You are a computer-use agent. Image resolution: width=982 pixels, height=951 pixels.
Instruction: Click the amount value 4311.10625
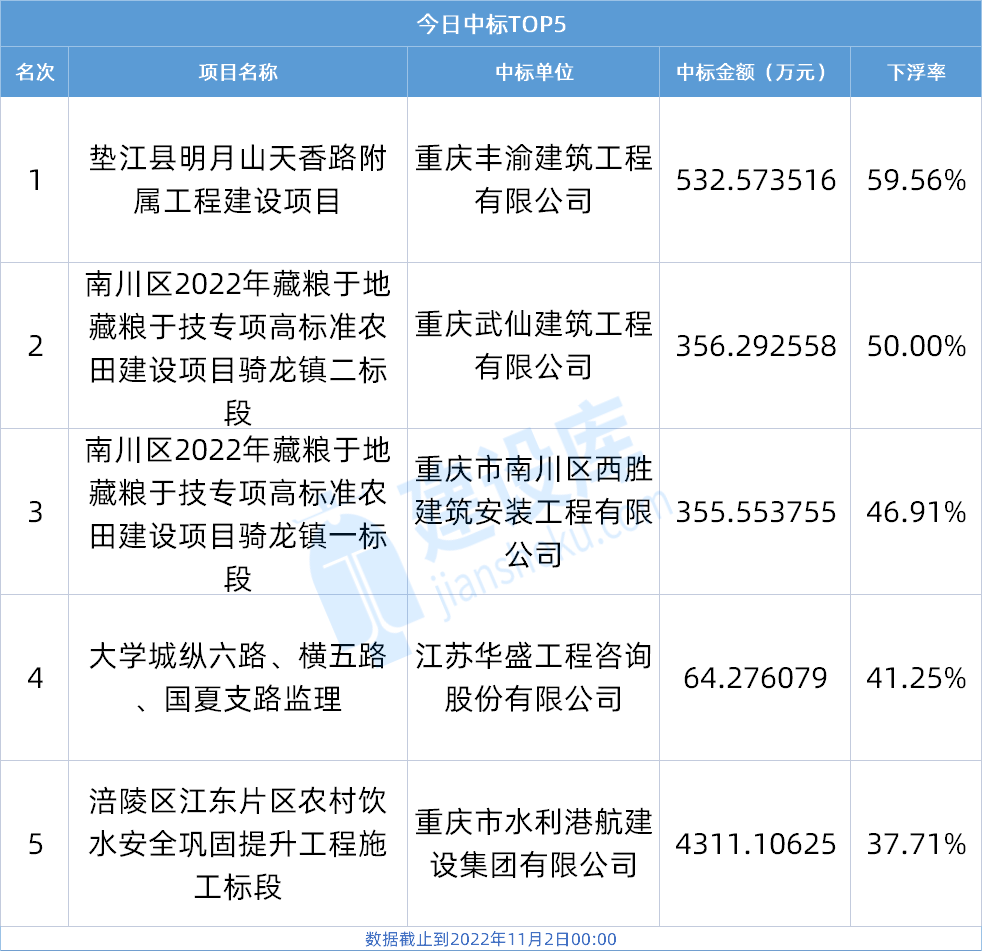tap(756, 844)
